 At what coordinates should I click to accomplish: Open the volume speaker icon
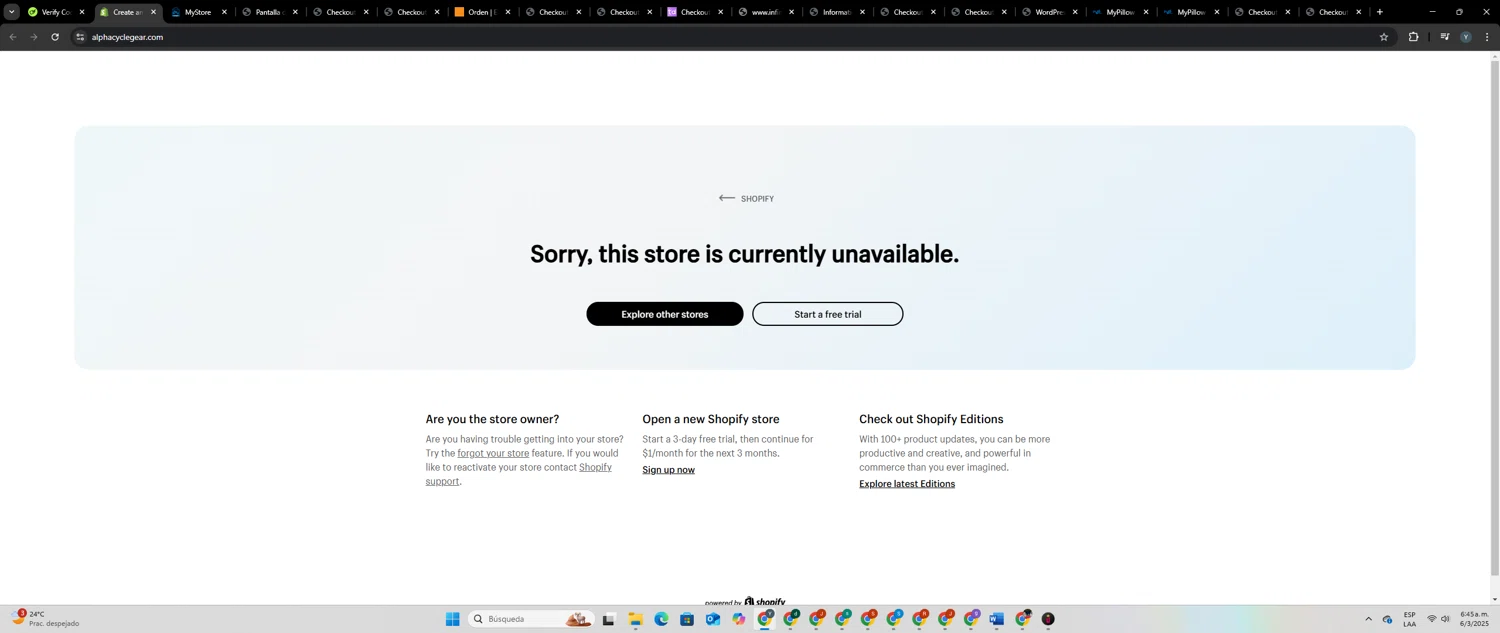pos(1445,619)
